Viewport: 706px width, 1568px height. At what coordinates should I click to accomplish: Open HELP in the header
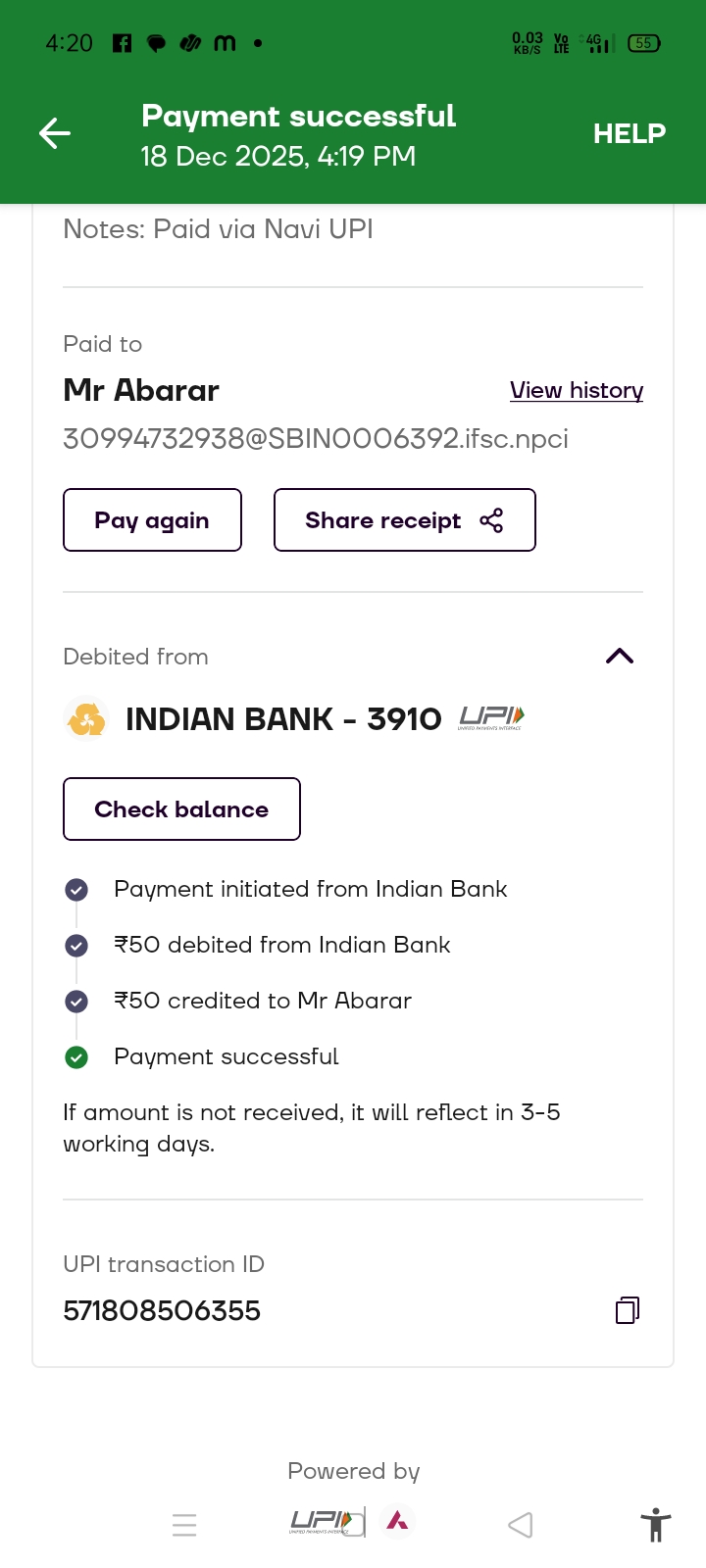[x=629, y=133]
